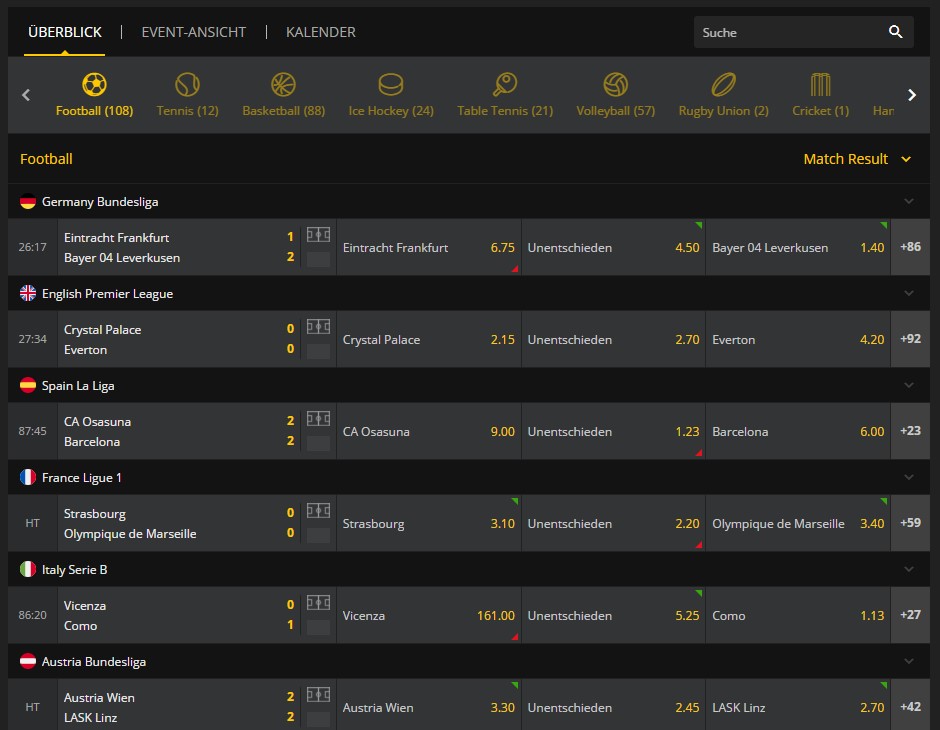Open pitch view for CA Osasuna match
This screenshot has width=940, height=730.
[x=318, y=418]
